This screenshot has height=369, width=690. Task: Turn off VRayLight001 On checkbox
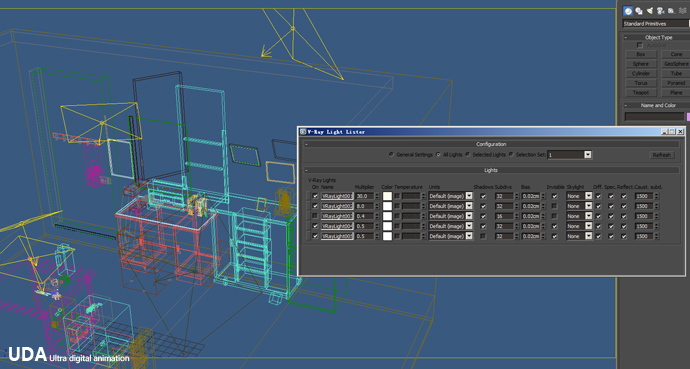click(315, 196)
